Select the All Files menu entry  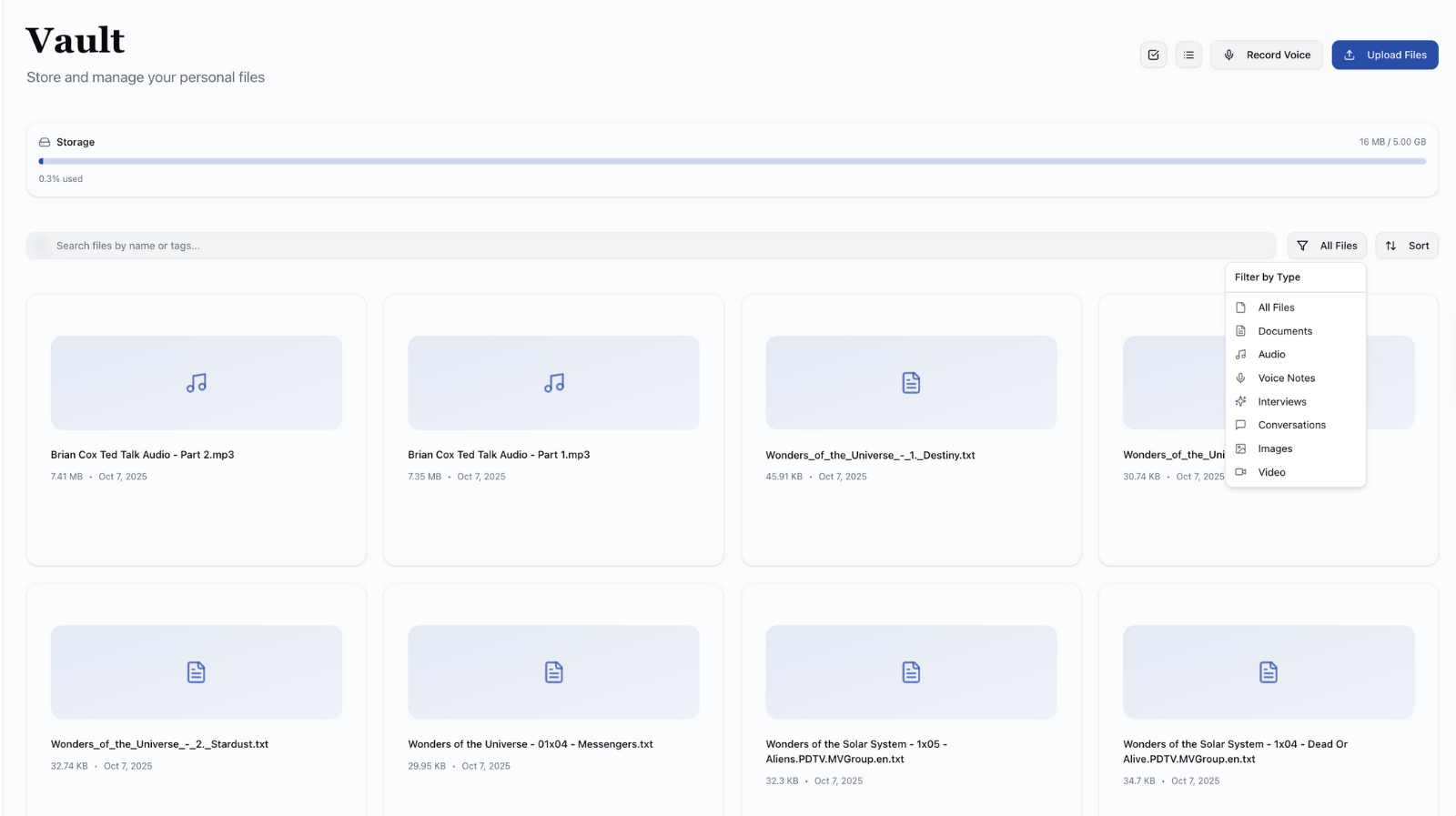(1276, 307)
